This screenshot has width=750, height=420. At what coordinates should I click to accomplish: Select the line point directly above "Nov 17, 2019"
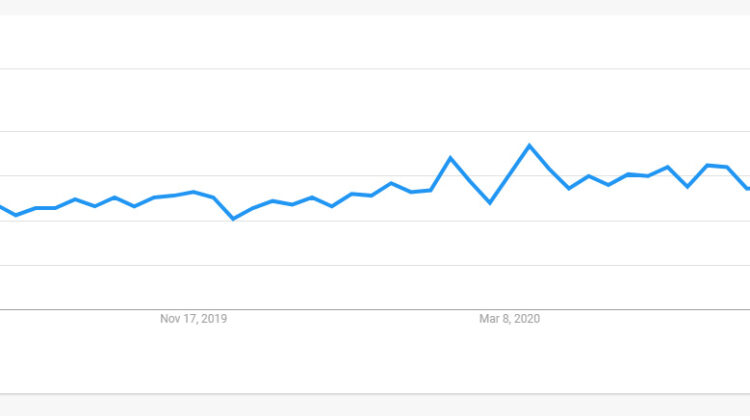click(194, 192)
